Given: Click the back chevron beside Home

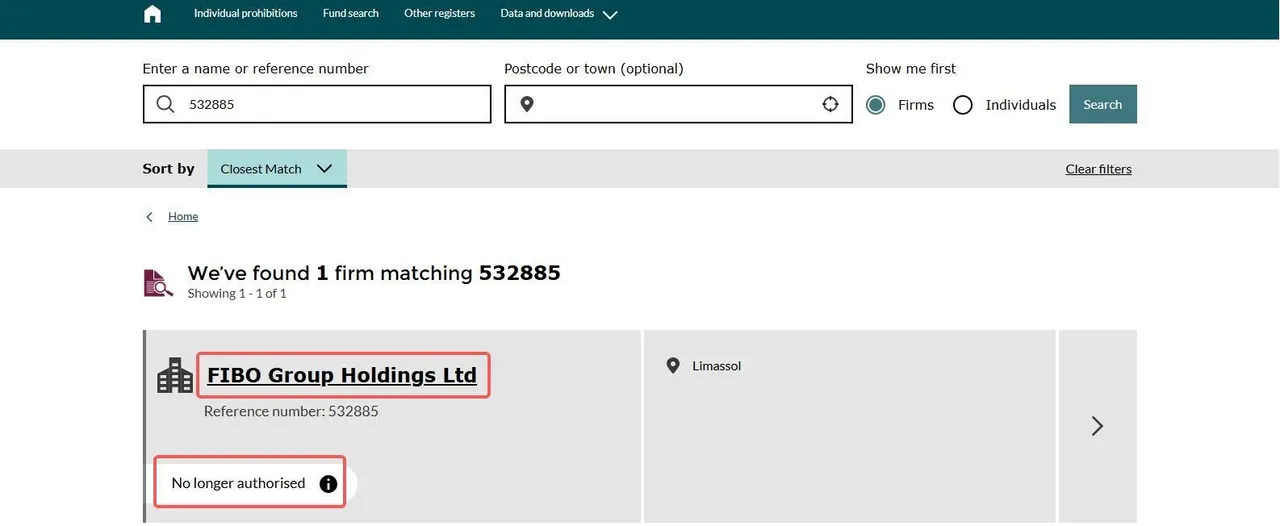Looking at the screenshot, I should pyautogui.click(x=150, y=217).
